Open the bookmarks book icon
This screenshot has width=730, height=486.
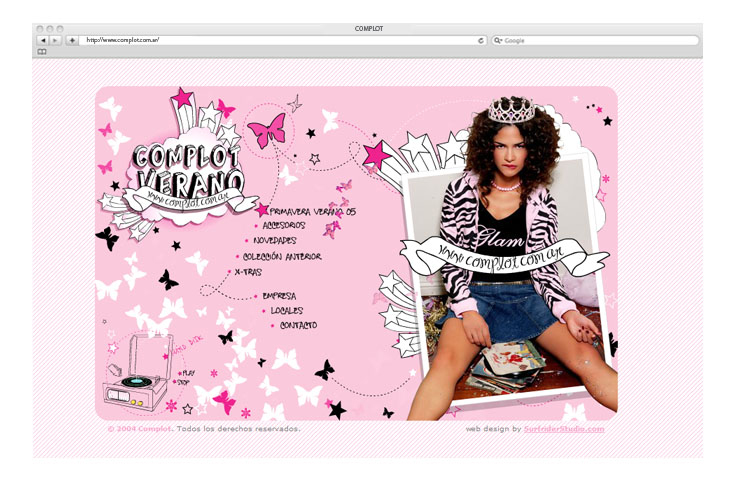(42, 52)
